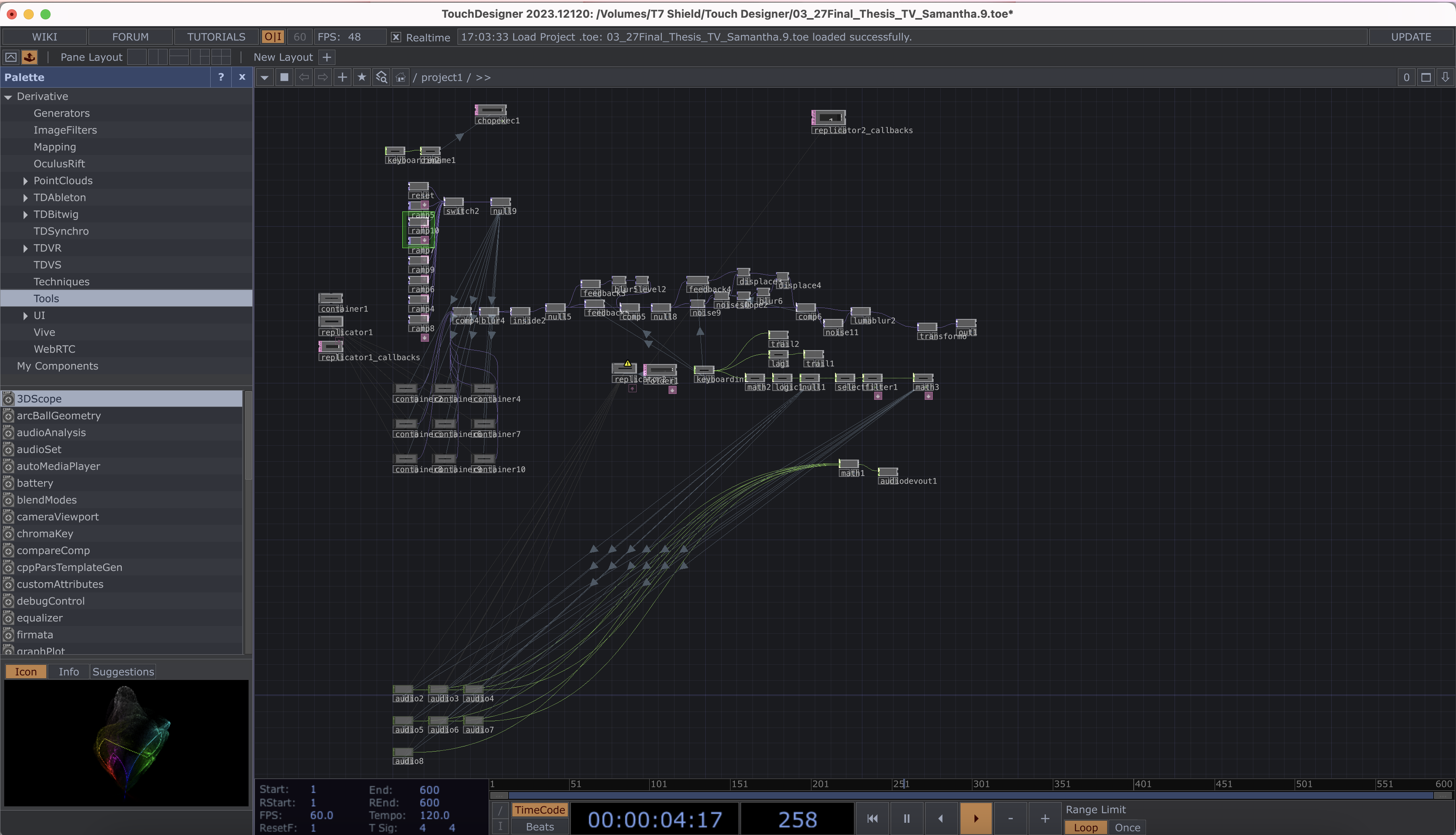
Task: Switch time display to Beats
Action: [x=539, y=827]
